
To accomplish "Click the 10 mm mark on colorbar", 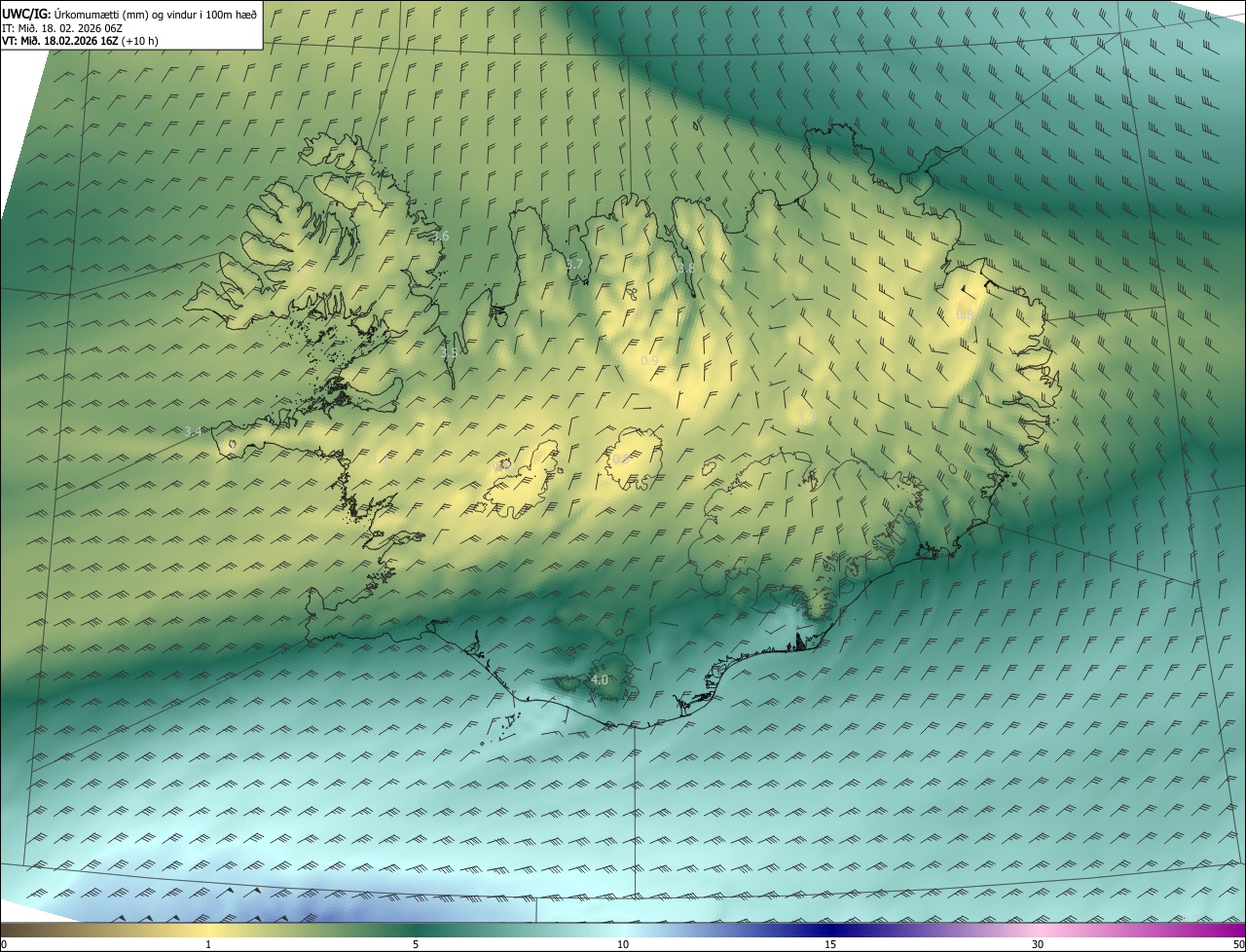I will [623, 944].
